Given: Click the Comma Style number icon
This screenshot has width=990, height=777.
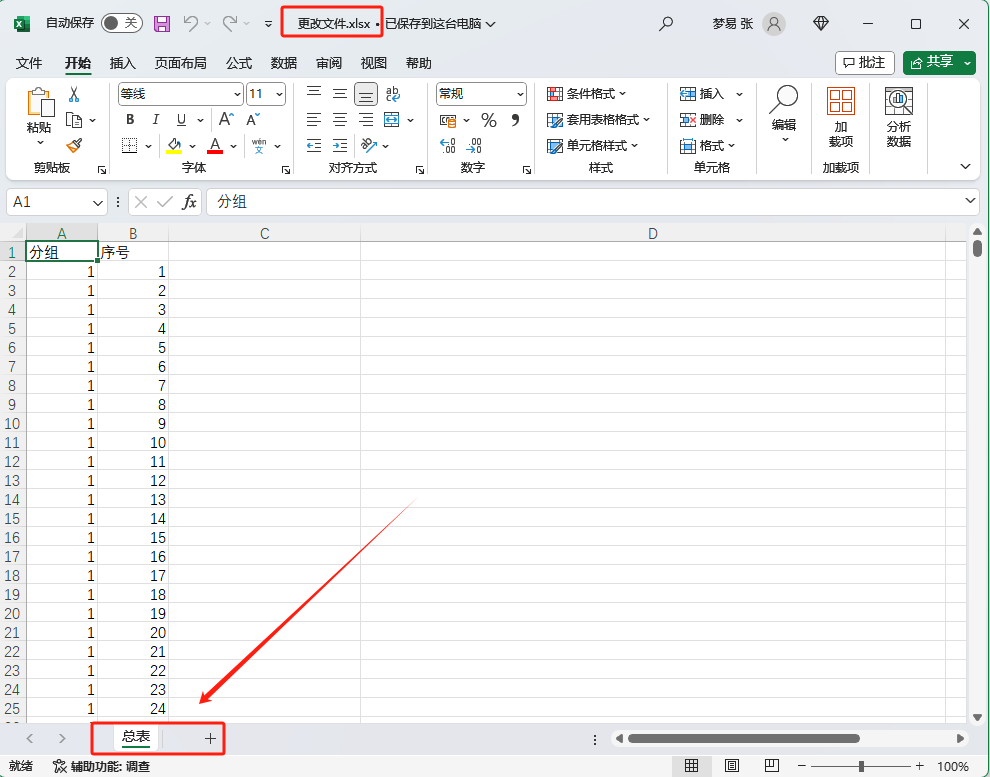Looking at the screenshot, I should (515, 119).
